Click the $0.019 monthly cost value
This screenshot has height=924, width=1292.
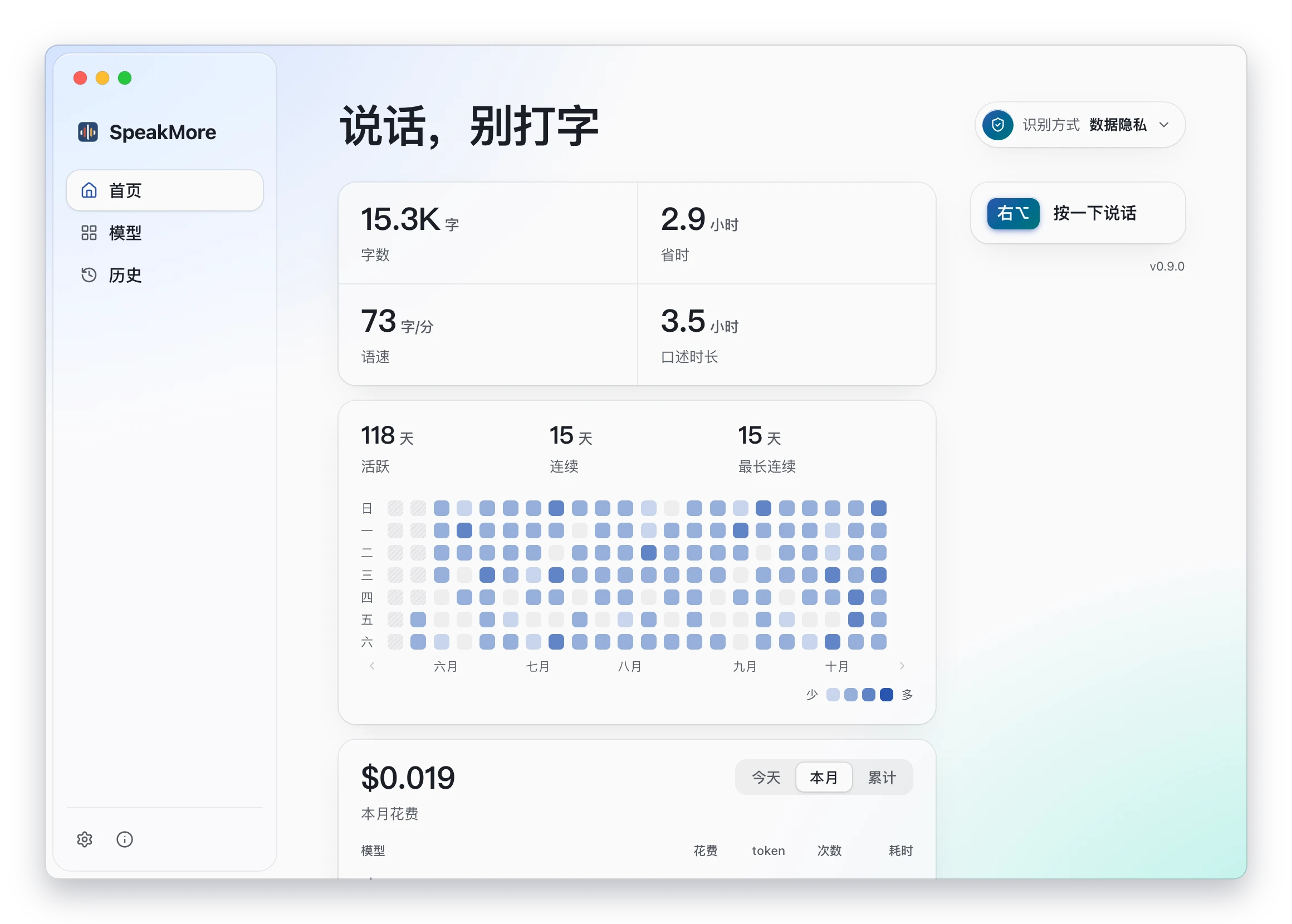[x=408, y=778]
